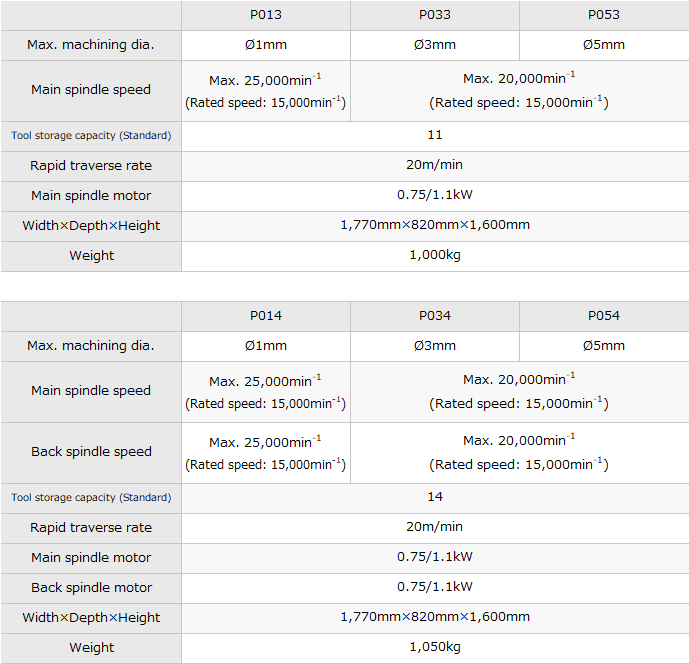Select the P013 column header
689x664 pixels.
click(266, 15)
